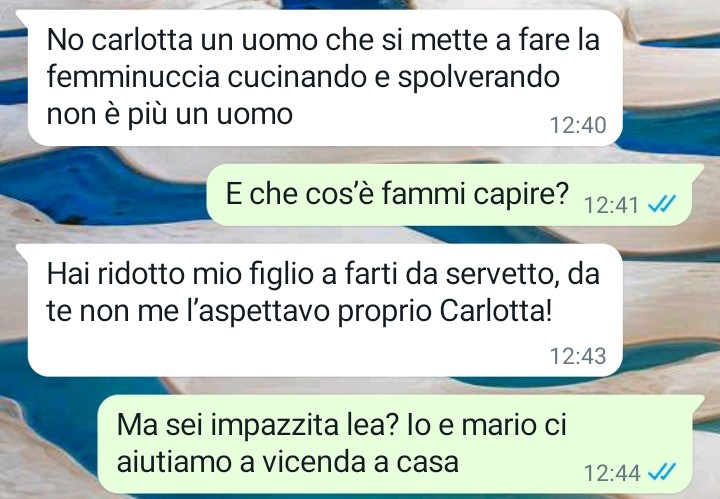This screenshot has height=499, width=720.
Task: Tap the message starting "Hai ridotto mio figlio"
Action: point(324,310)
